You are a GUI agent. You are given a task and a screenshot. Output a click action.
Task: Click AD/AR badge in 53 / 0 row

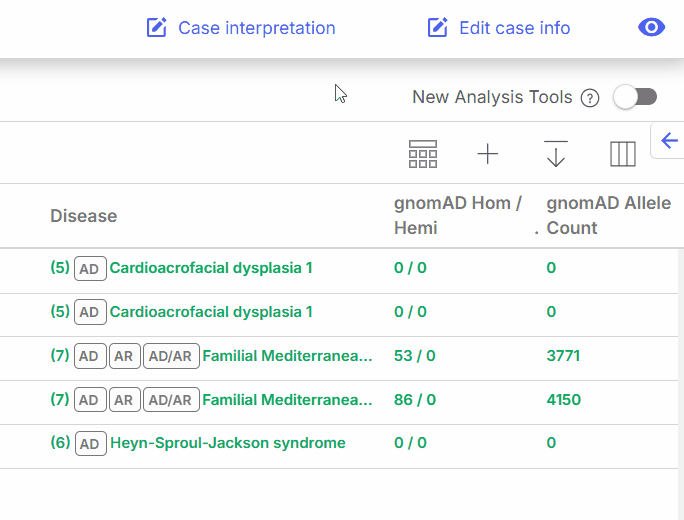pos(171,356)
